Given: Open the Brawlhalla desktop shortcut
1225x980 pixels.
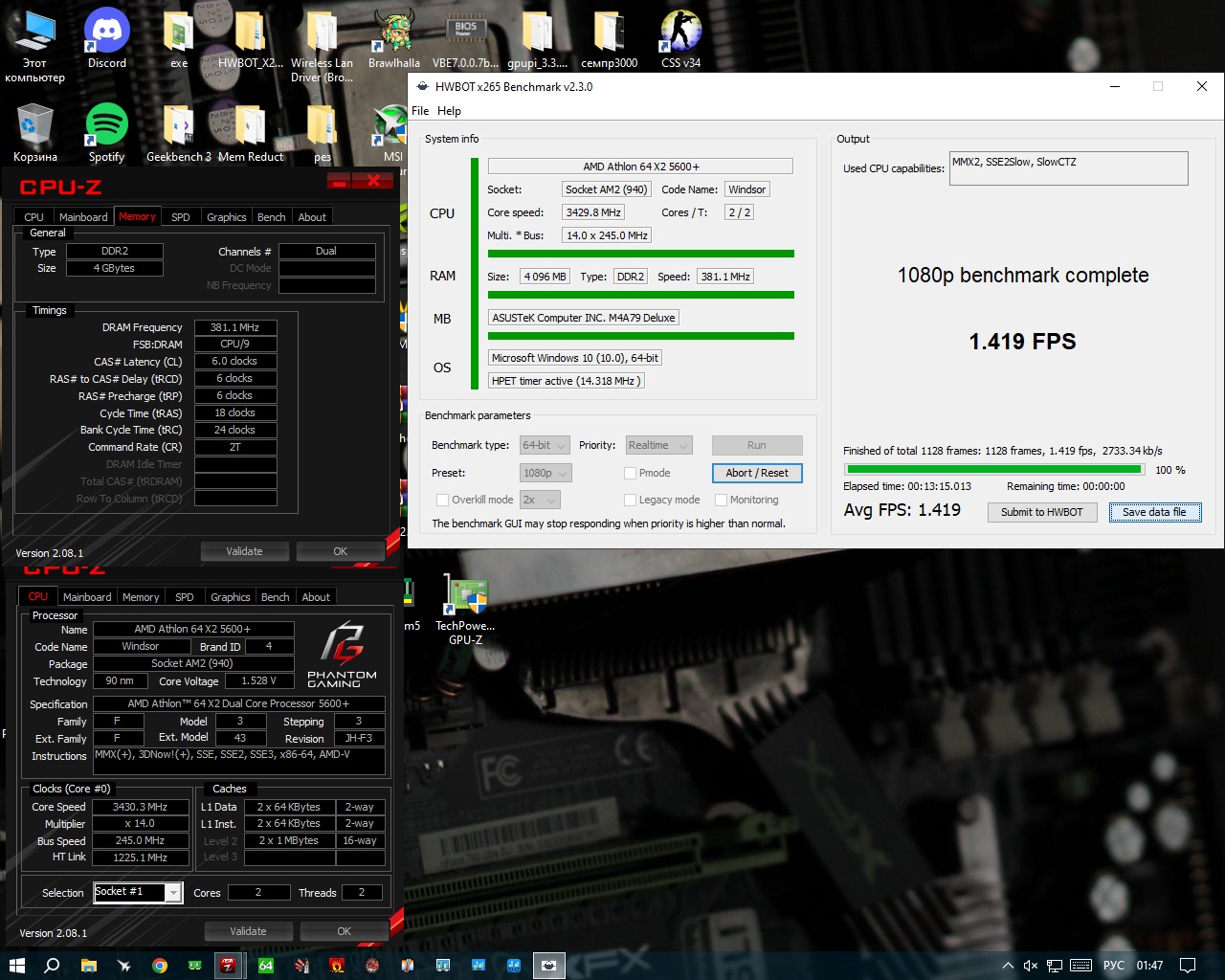Looking at the screenshot, I should (393, 38).
